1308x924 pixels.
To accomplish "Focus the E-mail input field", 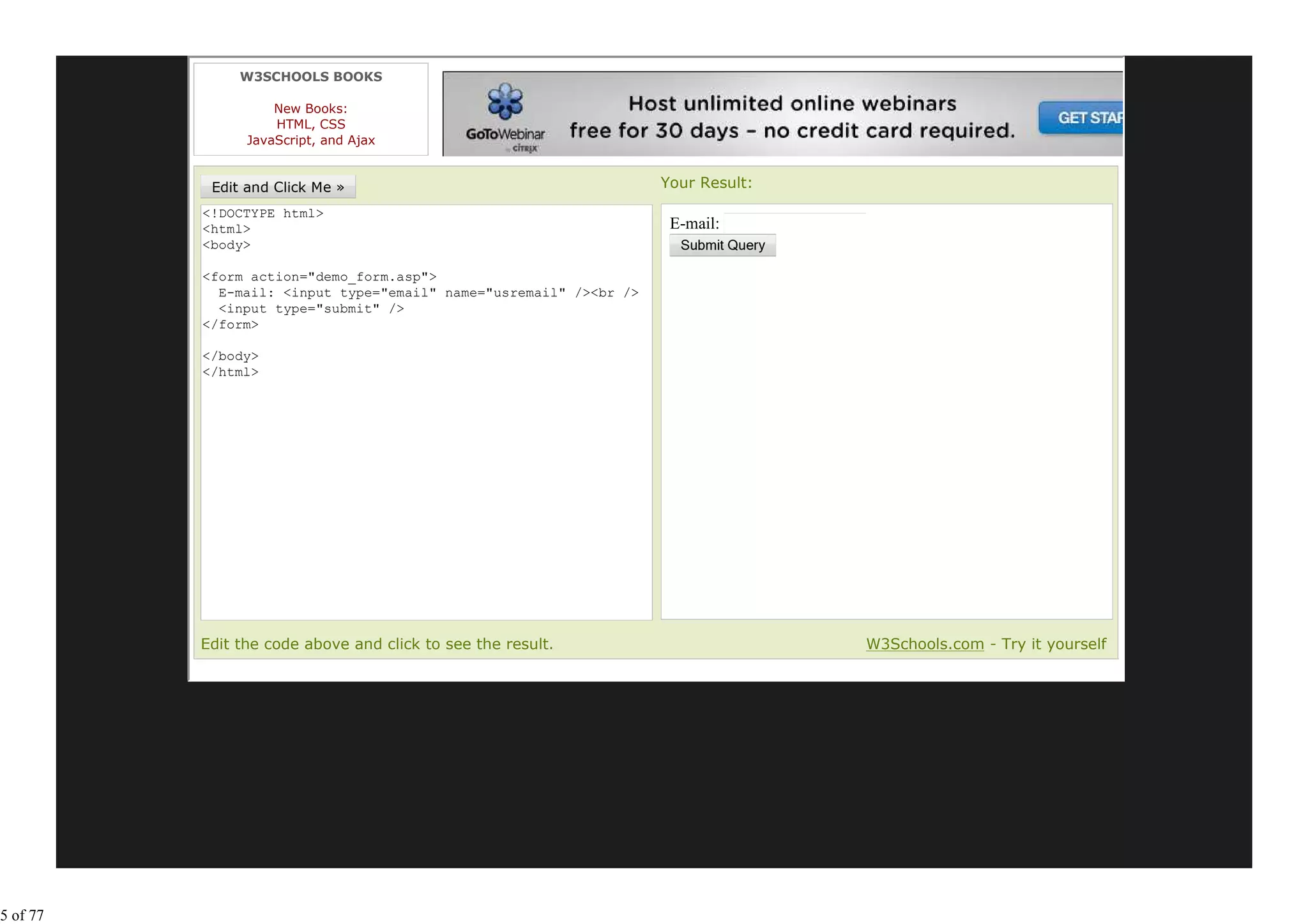I will click(x=795, y=223).
